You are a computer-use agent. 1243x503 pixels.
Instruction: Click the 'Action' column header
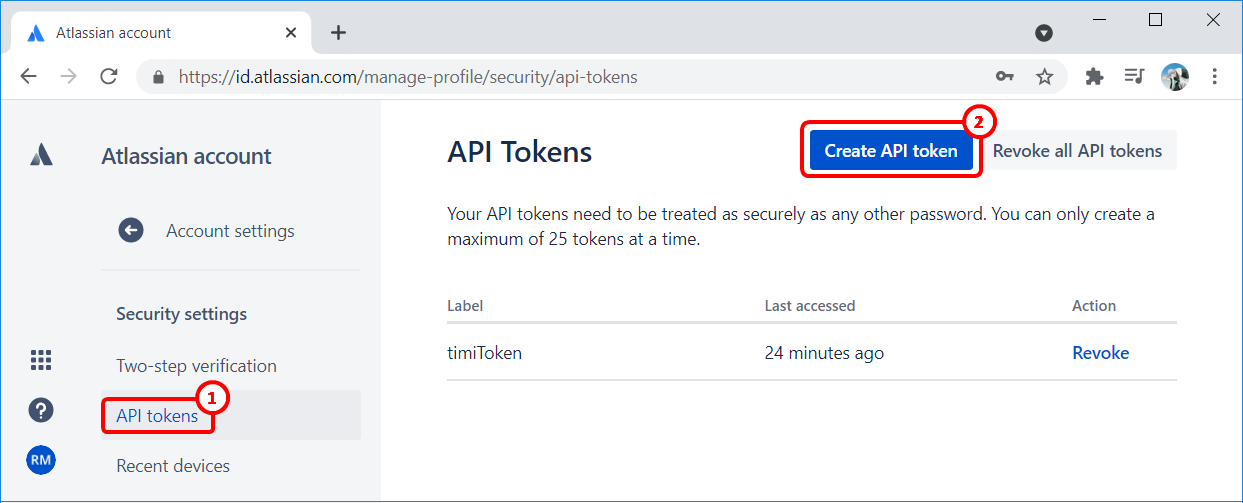(x=1094, y=306)
